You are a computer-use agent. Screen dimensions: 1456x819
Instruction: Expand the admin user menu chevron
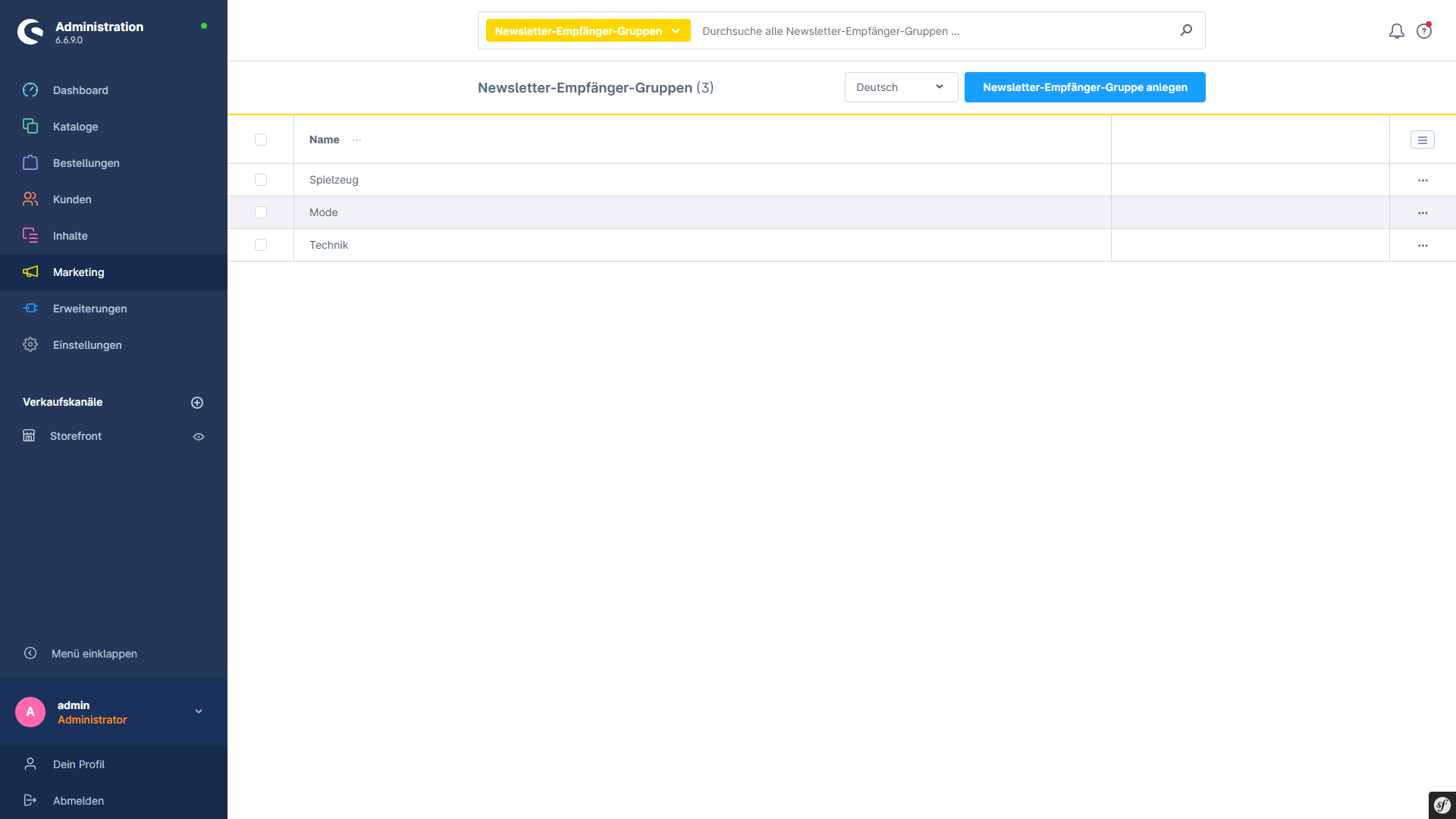coord(199,711)
